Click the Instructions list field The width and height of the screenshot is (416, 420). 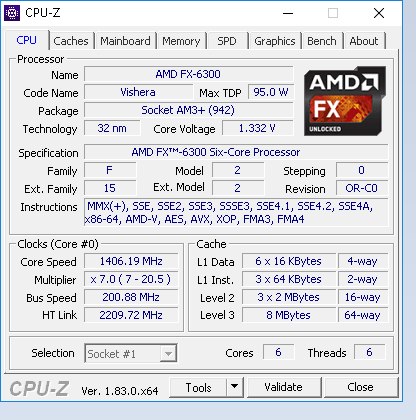tap(236, 213)
